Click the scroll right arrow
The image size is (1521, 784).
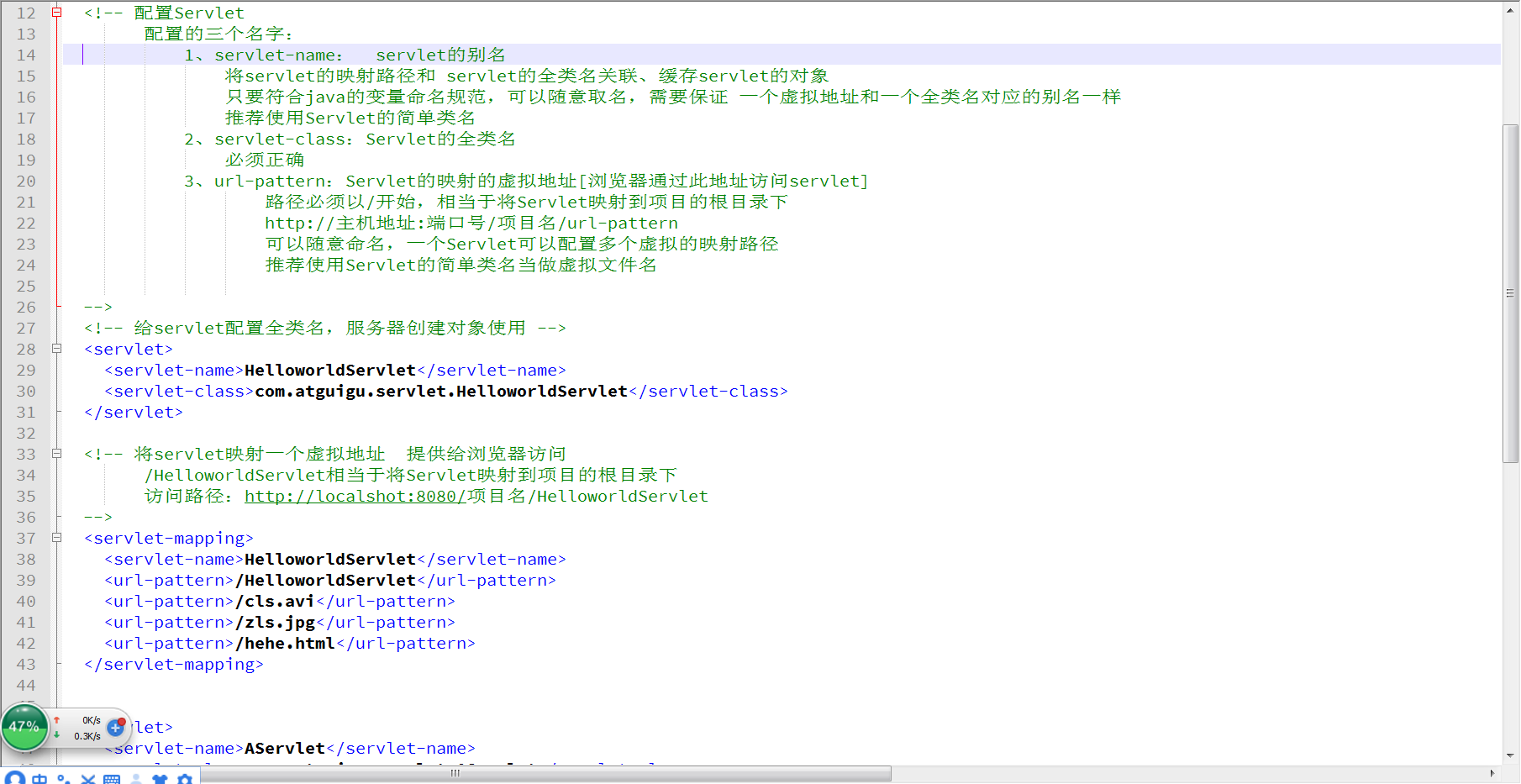1492,774
